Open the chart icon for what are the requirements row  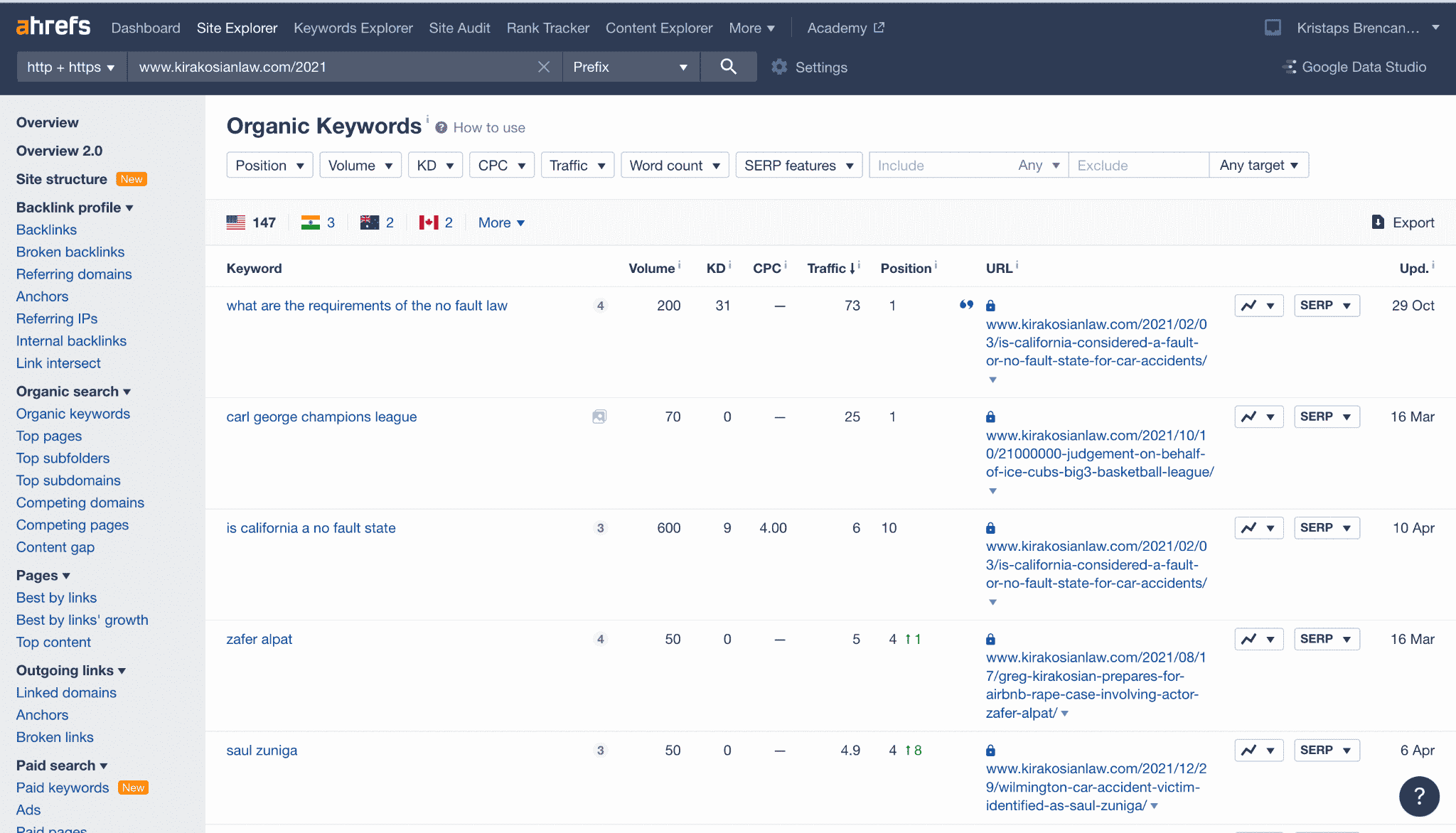(x=1258, y=306)
